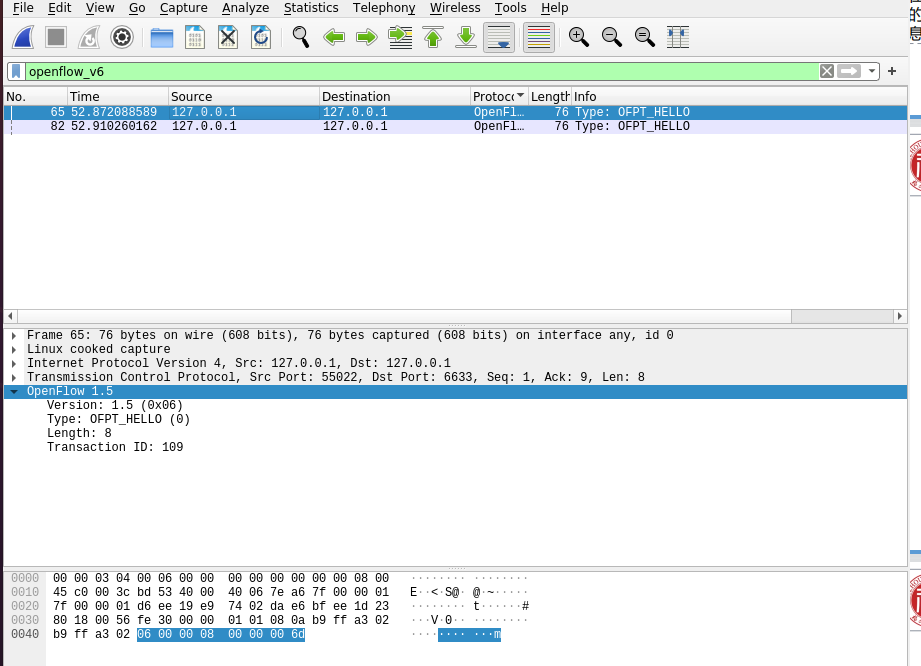
Task: Sort by Destination column header
Action: point(395,96)
